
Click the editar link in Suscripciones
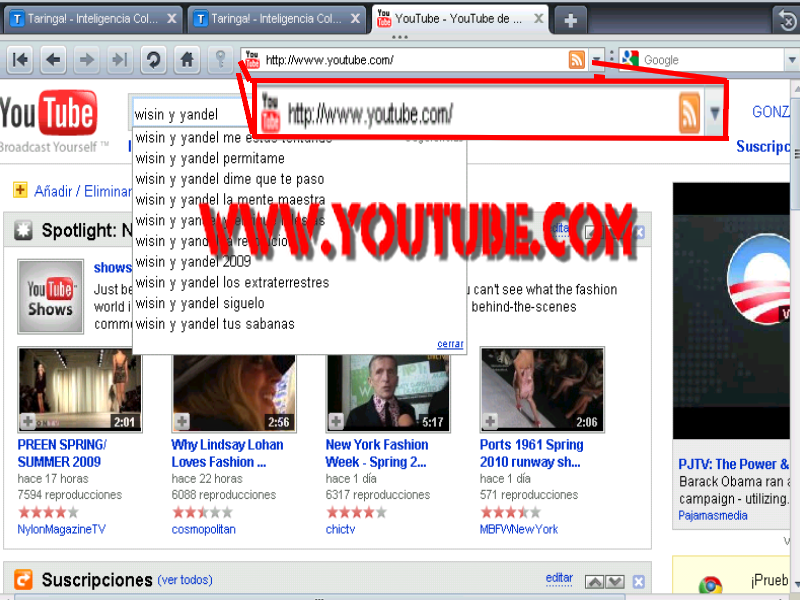click(x=559, y=578)
